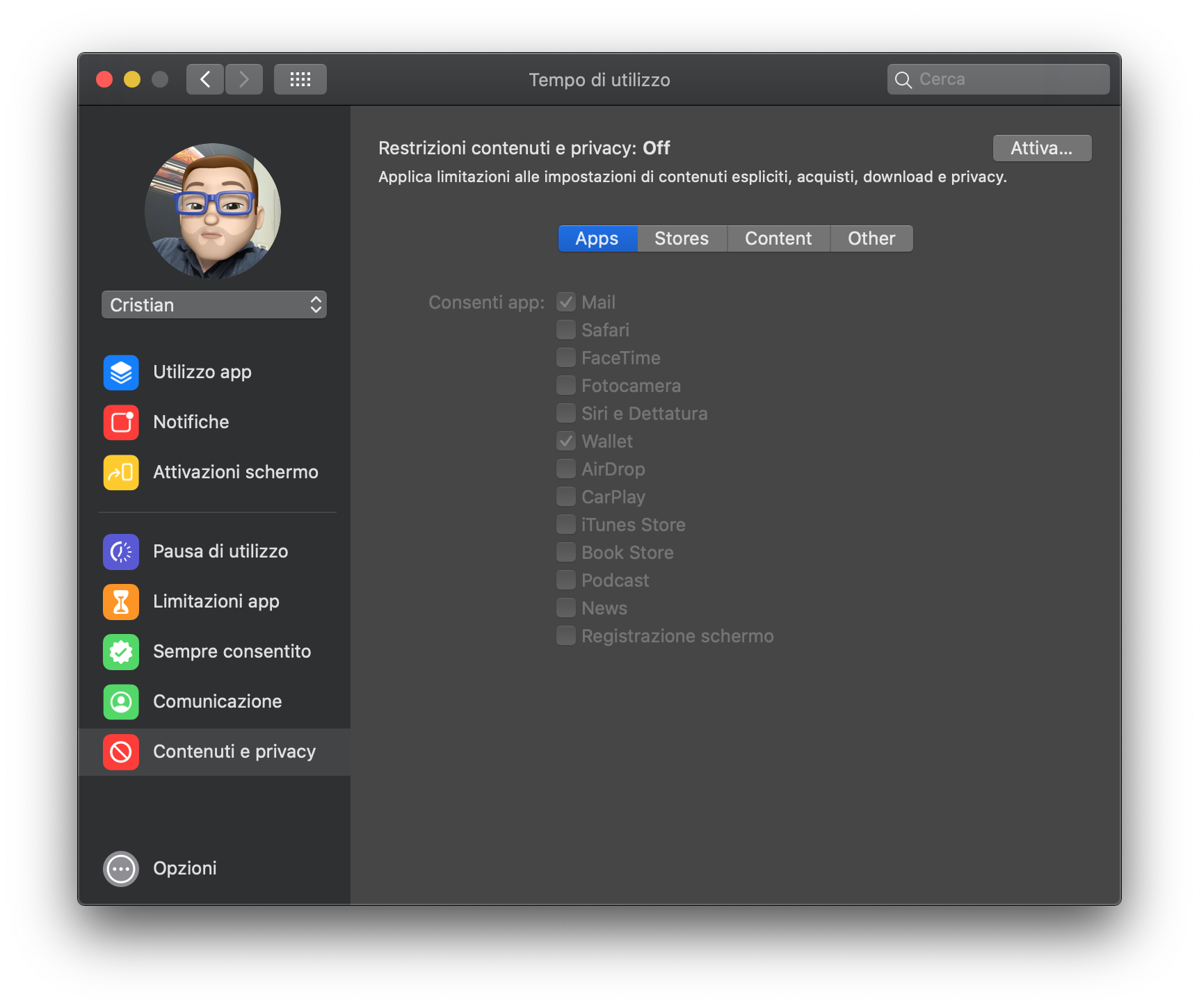The width and height of the screenshot is (1199, 1008).
Task: Show all preferences grid button
Action: [x=300, y=79]
